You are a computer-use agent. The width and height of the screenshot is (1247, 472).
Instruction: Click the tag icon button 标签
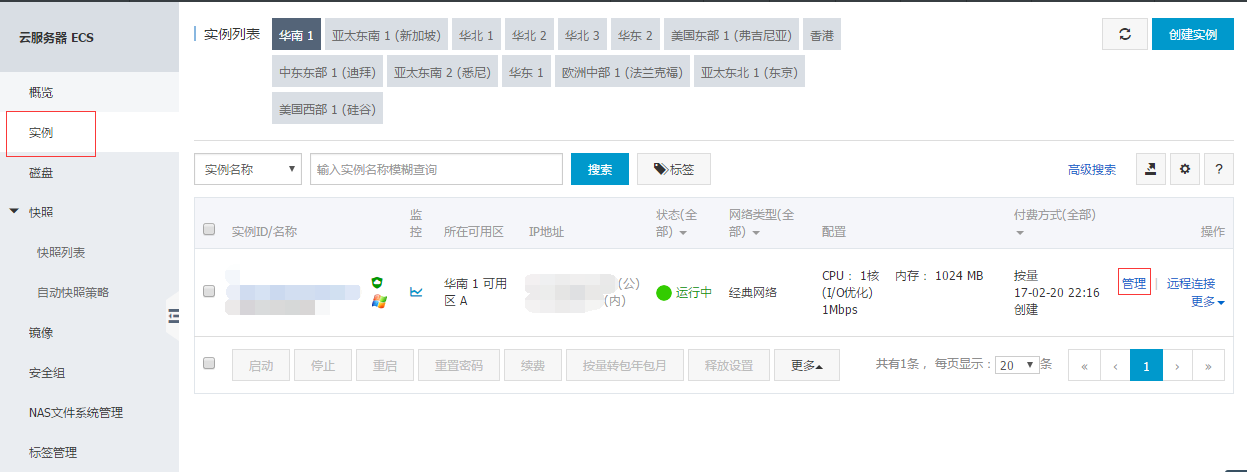click(x=674, y=169)
